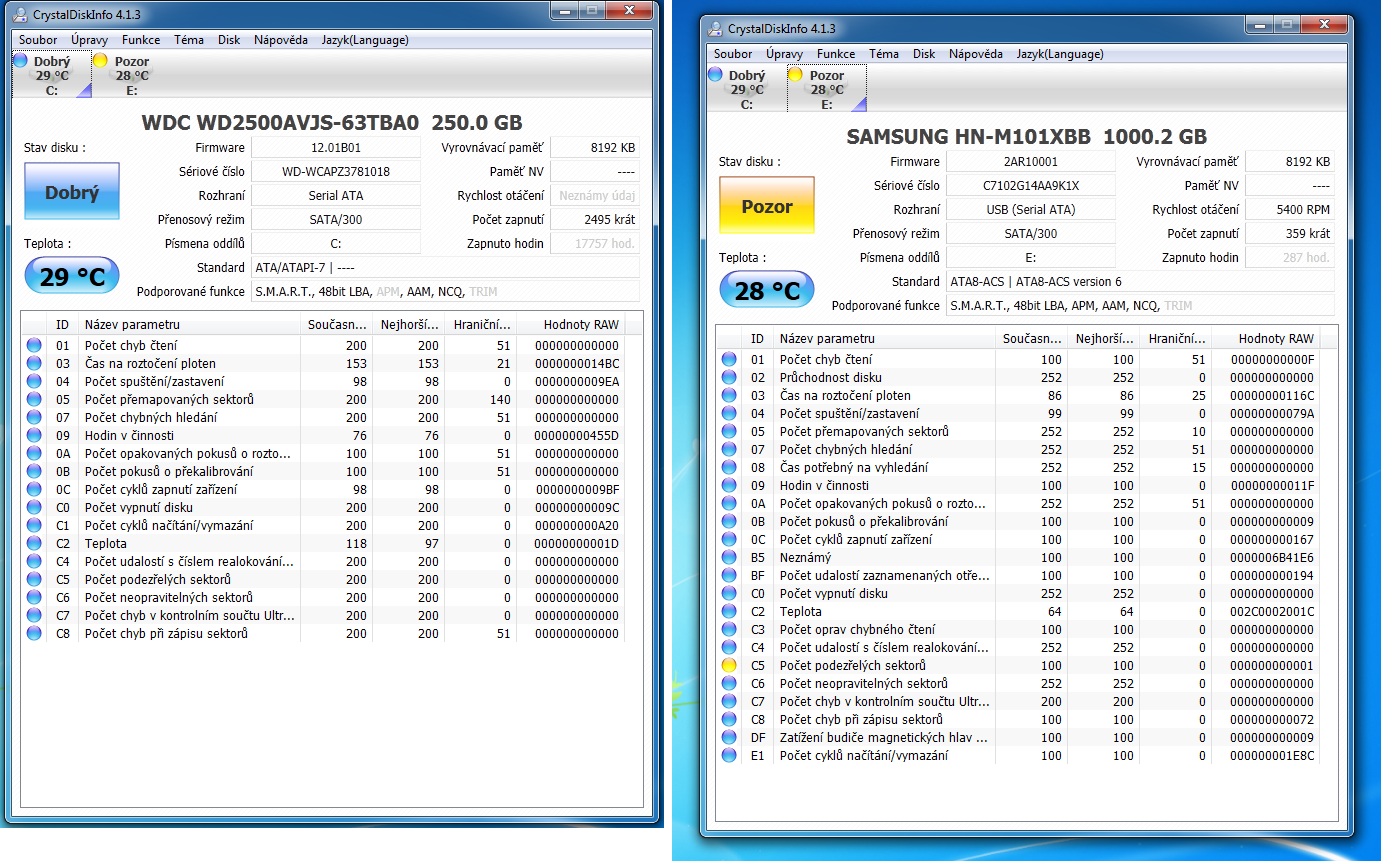Click the yellow status orb beside Počet podezřelých sektorů

729,666
